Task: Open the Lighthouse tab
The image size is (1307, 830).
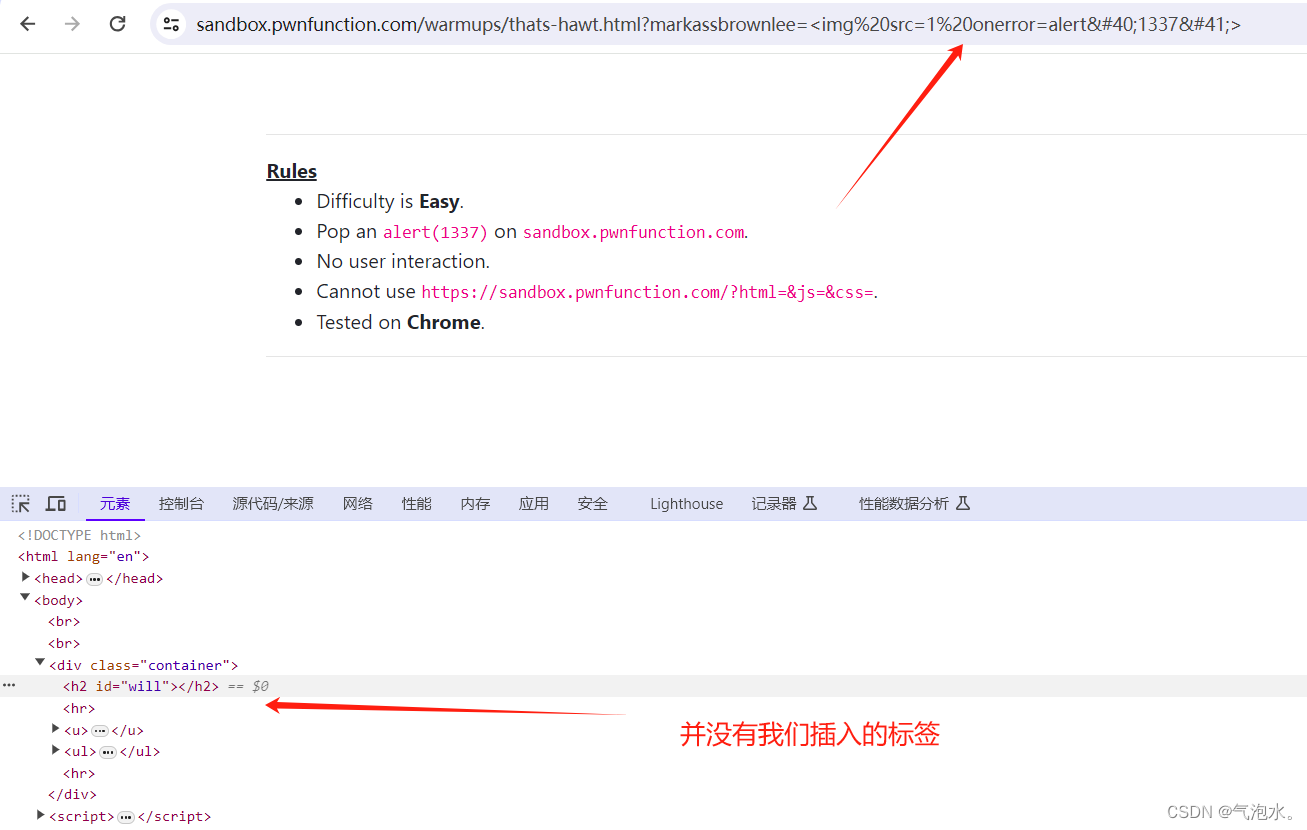Action: [x=686, y=503]
